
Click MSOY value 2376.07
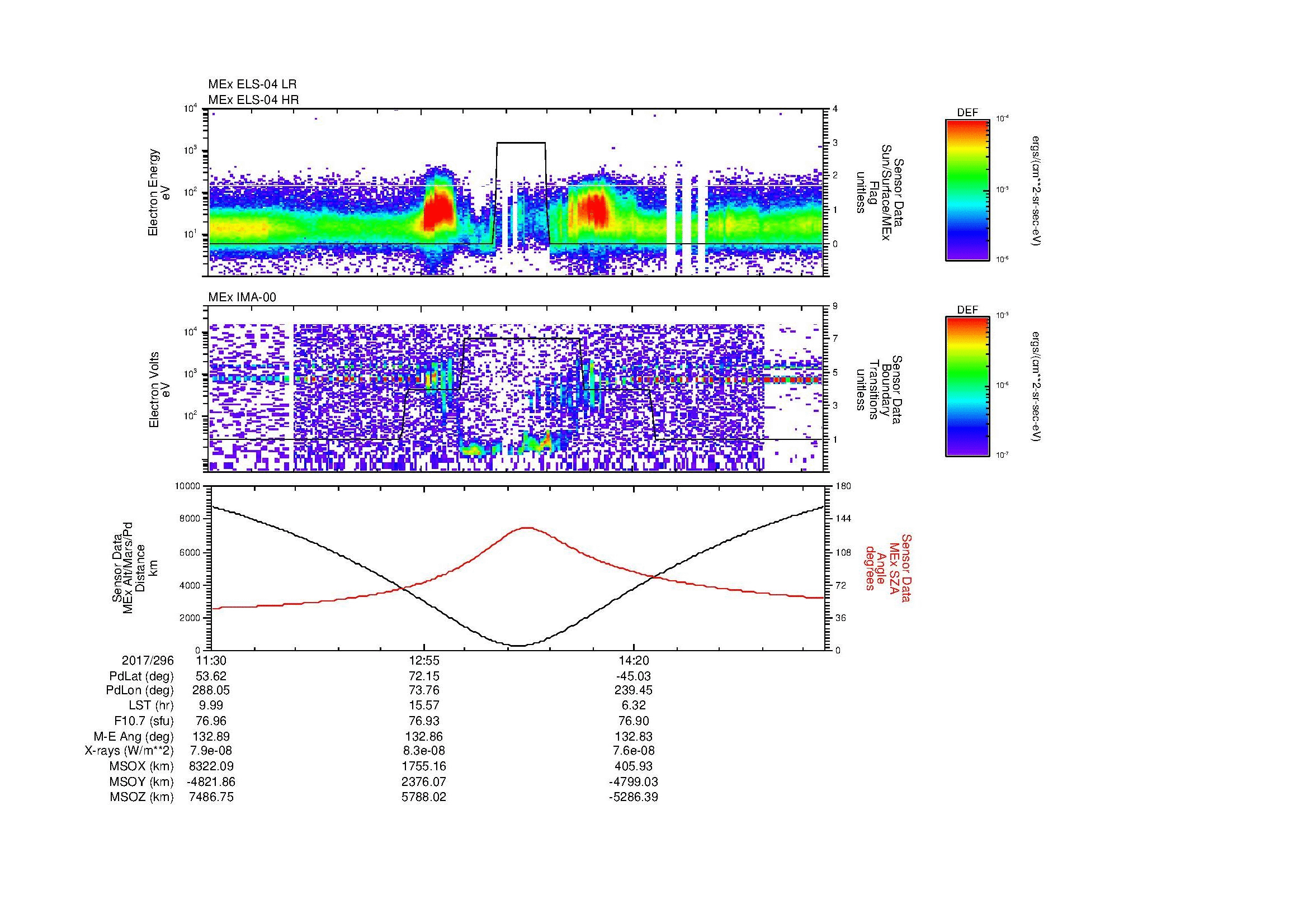click(424, 781)
